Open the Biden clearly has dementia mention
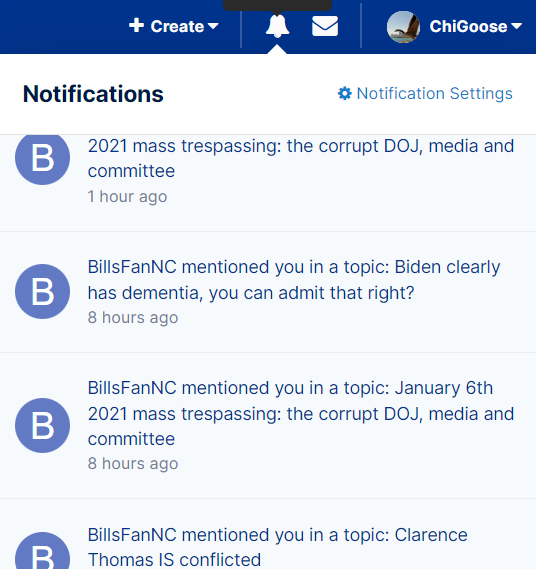The image size is (536, 569). [268, 292]
